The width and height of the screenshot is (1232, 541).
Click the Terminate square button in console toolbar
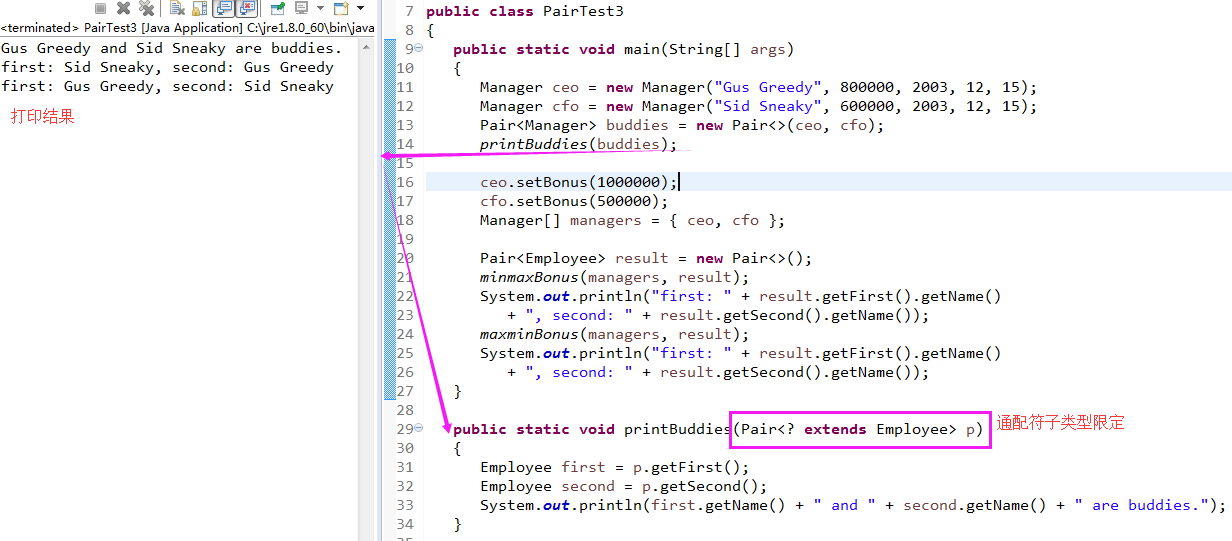coord(100,8)
